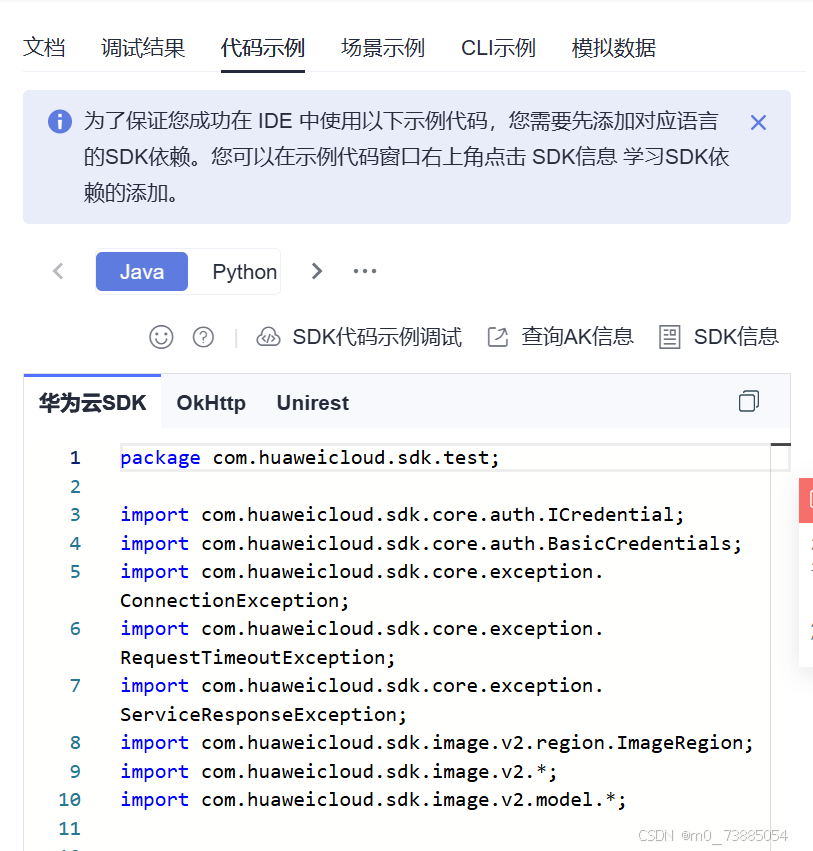
Task: Click line number 10 in the gutter
Action: (x=69, y=800)
